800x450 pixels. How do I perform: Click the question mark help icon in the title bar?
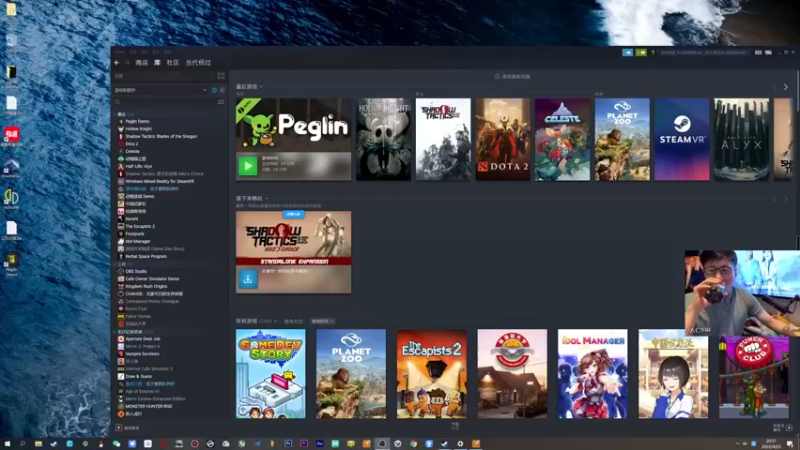pos(653,53)
